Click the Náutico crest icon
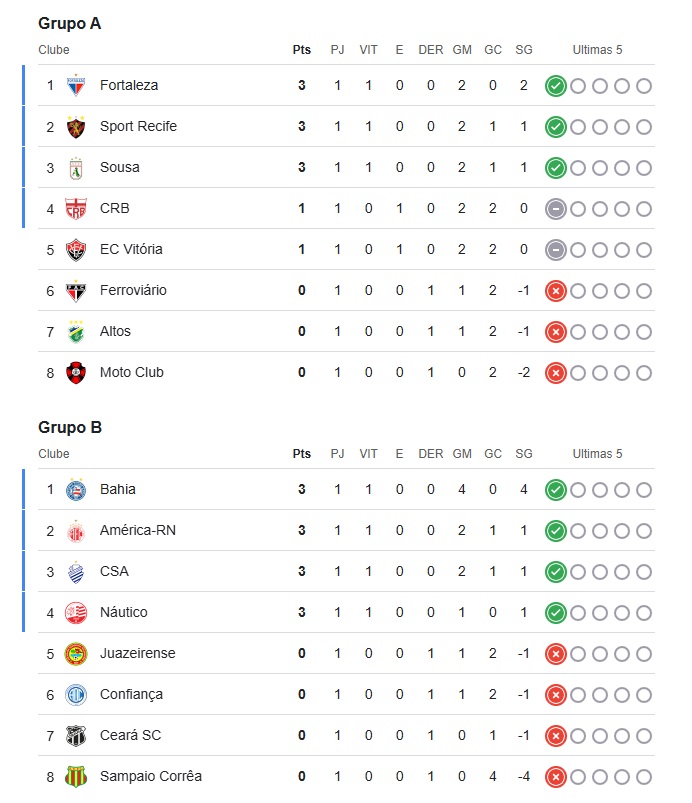This screenshot has width=692, height=803. [76, 612]
